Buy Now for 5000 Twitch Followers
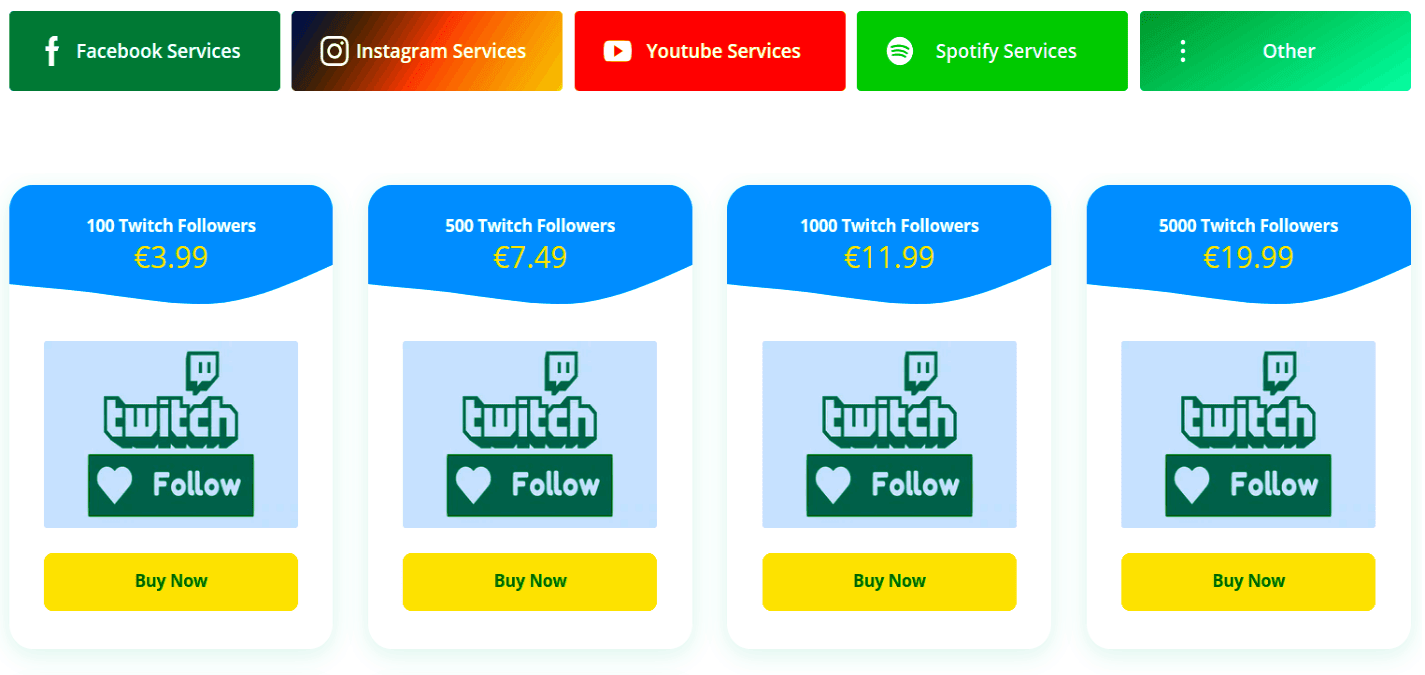The image size is (1425, 675). click(1248, 581)
